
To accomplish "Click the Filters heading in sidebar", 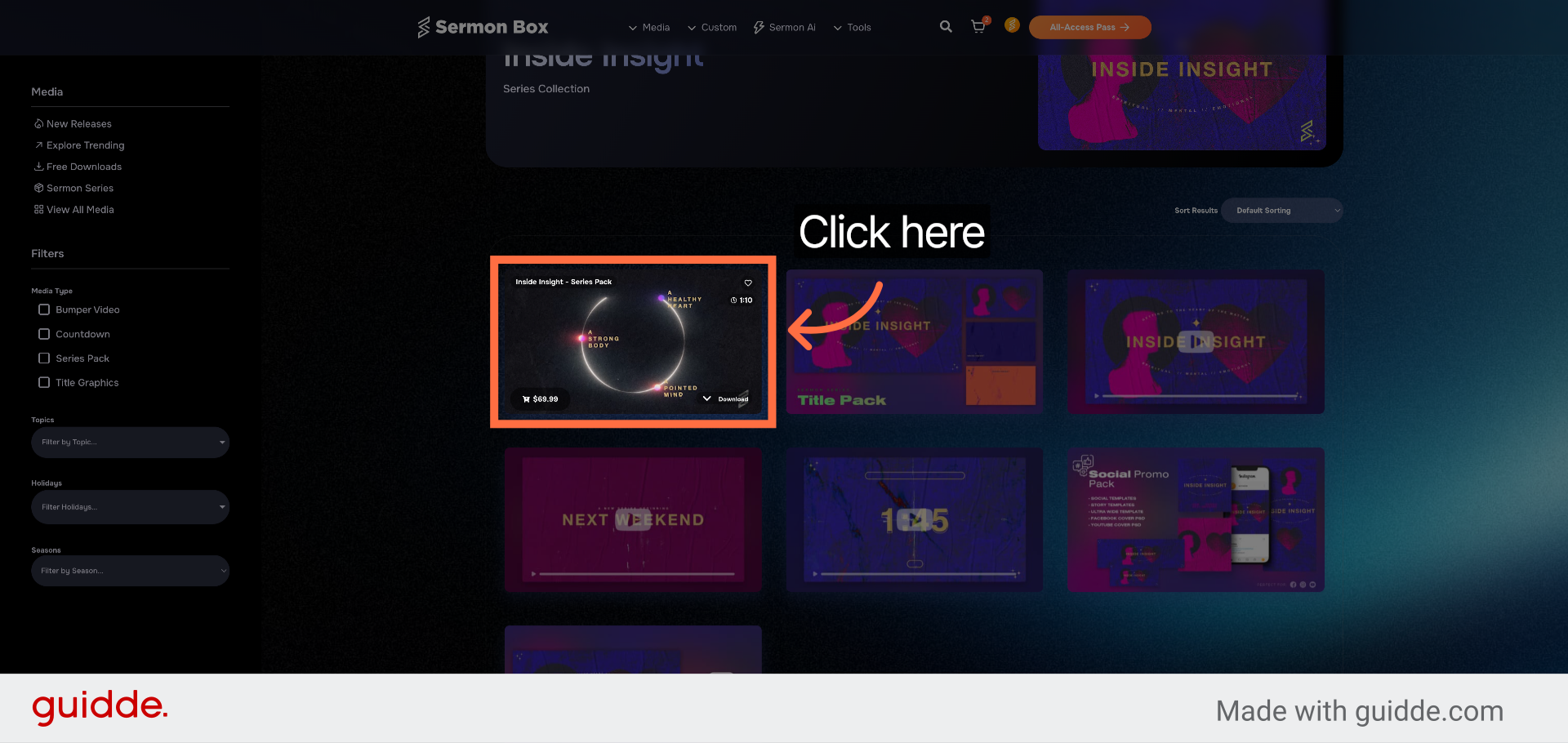I will (47, 254).
